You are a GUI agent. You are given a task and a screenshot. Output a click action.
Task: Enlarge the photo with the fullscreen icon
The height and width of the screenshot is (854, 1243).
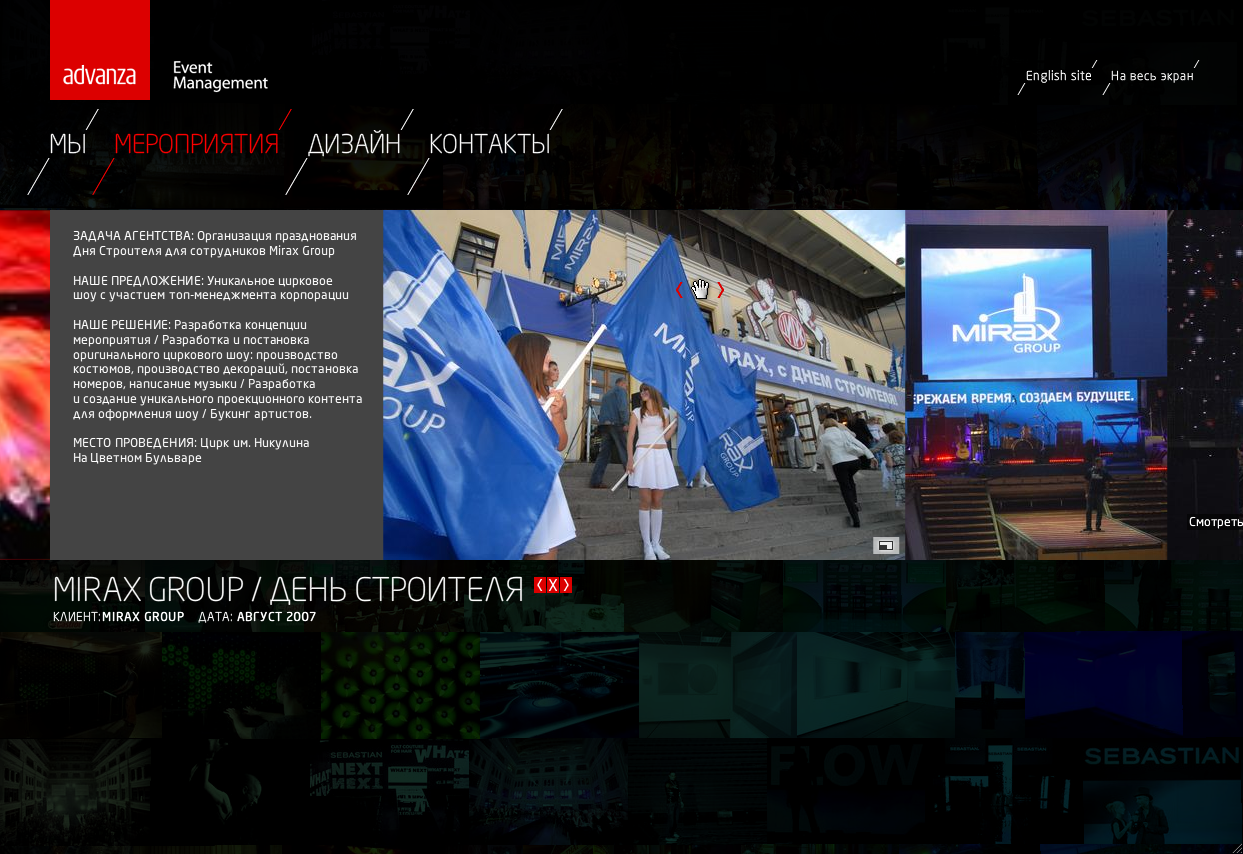(x=886, y=545)
